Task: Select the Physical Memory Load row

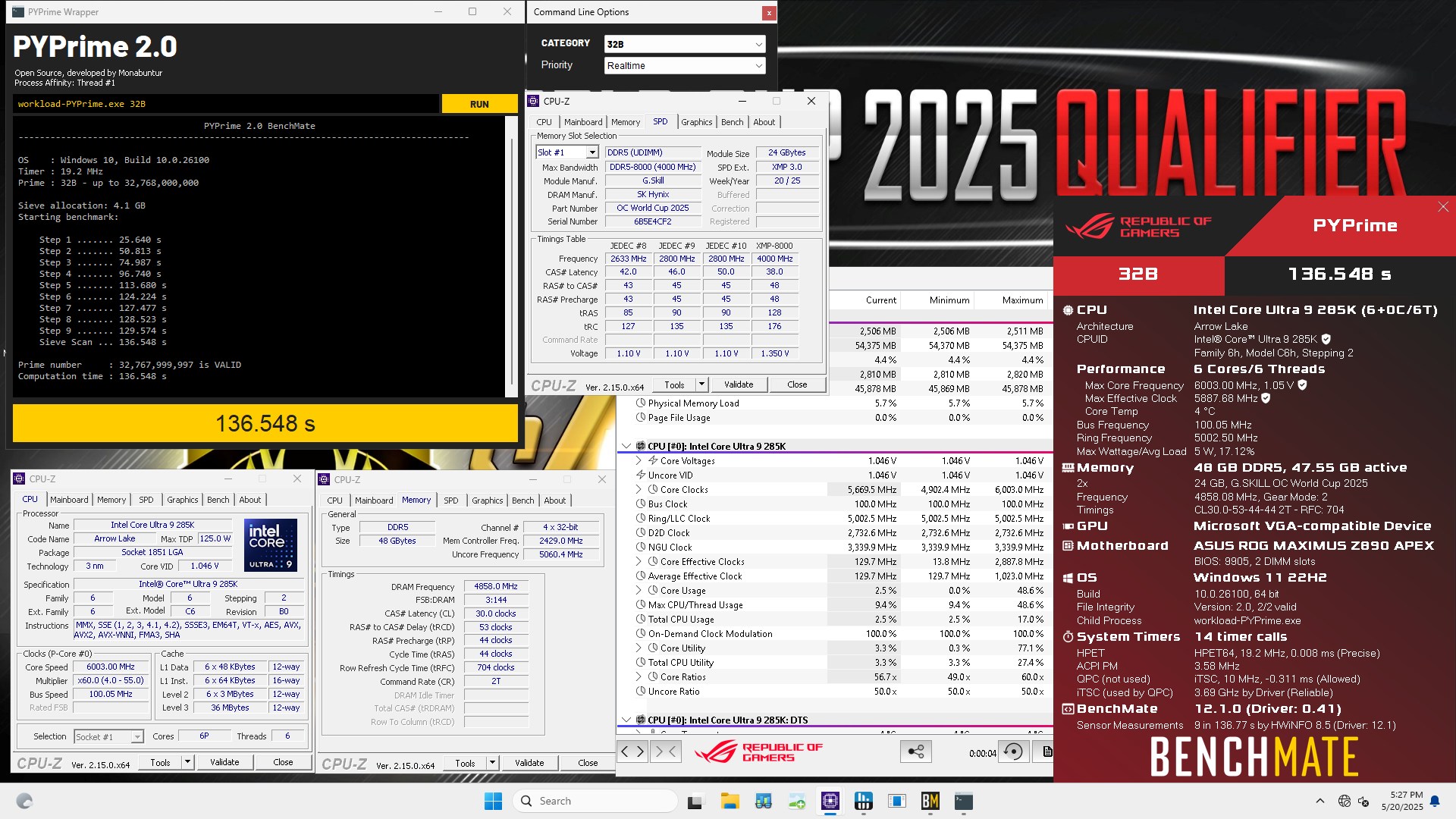Action: pyautogui.click(x=834, y=403)
